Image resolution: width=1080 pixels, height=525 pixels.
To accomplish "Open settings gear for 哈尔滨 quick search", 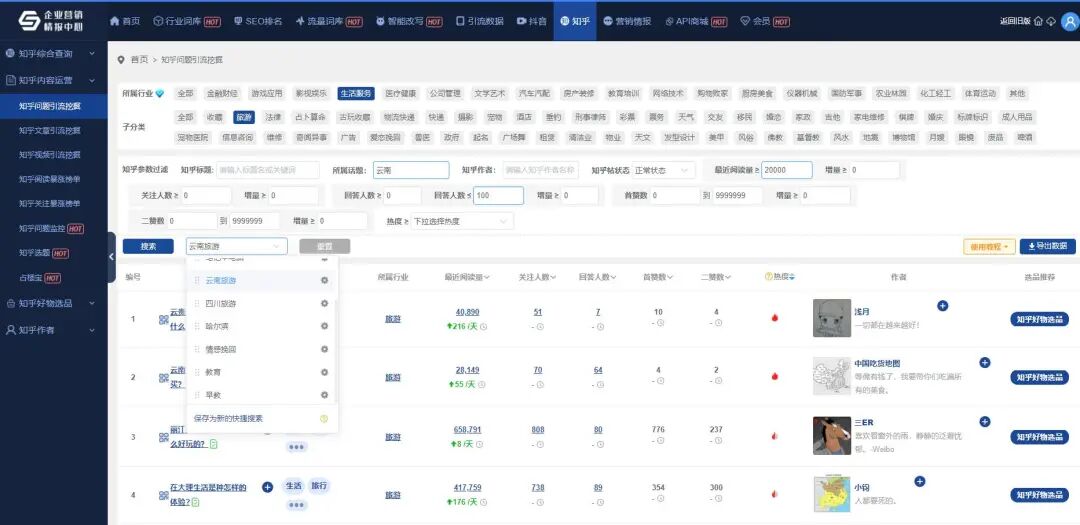I will [x=324, y=327].
